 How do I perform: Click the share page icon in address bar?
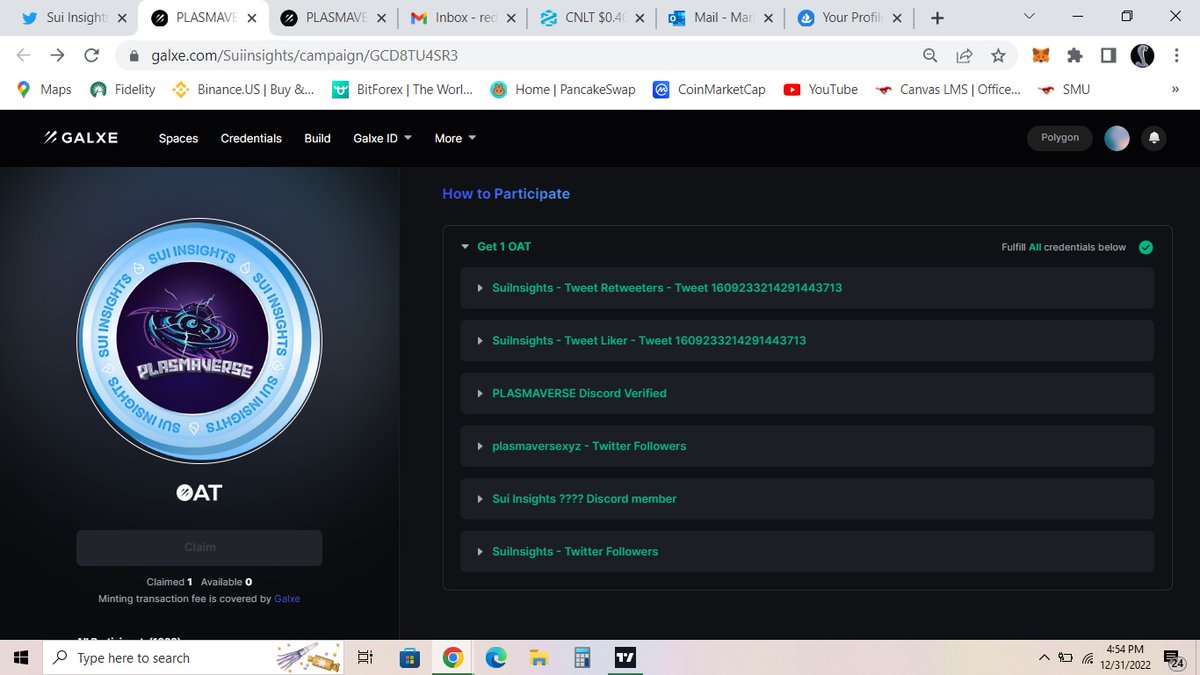[964, 56]
